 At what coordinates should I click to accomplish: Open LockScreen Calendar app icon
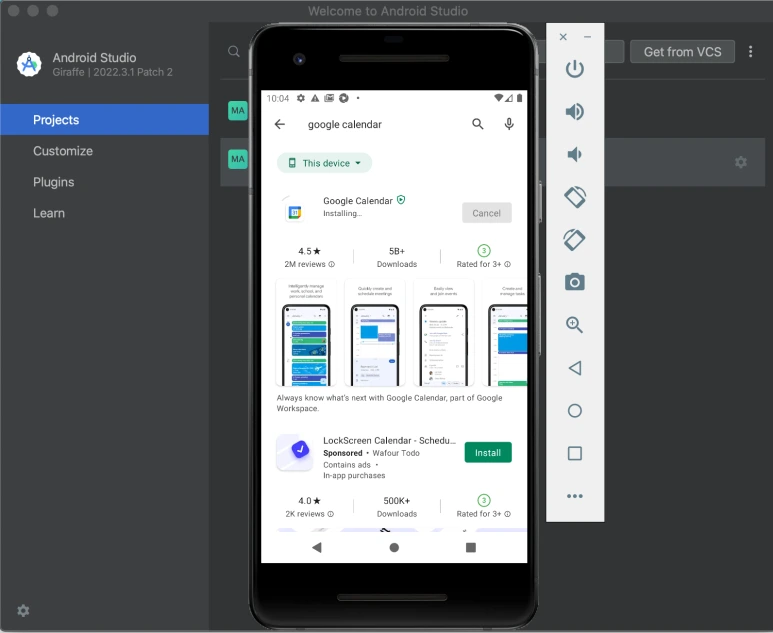(x=294, y=452)
